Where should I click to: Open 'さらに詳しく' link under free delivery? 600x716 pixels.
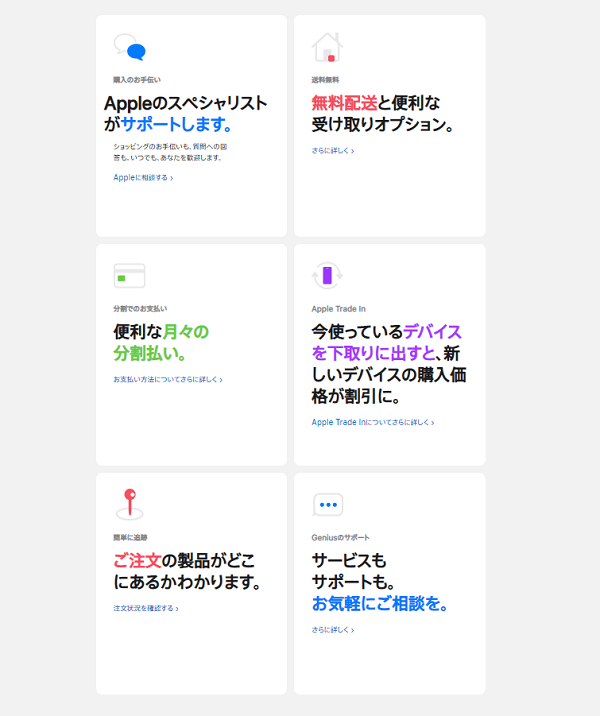(332, 151)
